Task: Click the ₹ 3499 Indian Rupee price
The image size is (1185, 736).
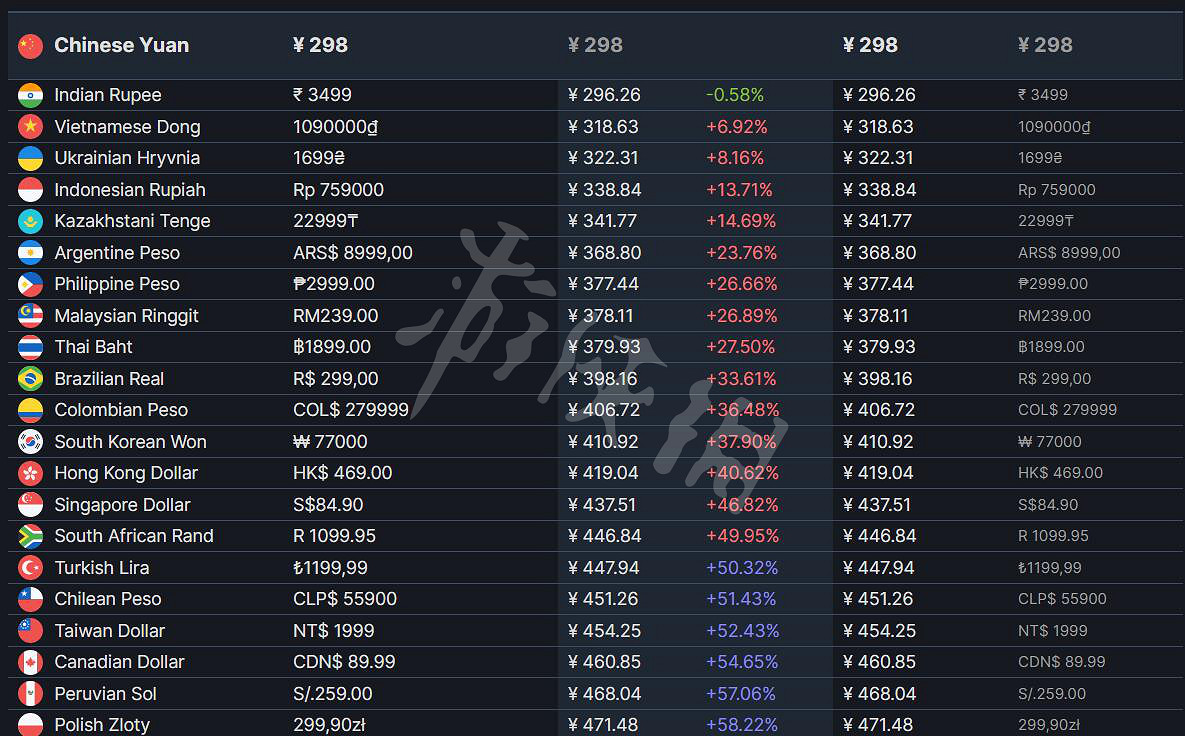Action: [x=322, y=95]
